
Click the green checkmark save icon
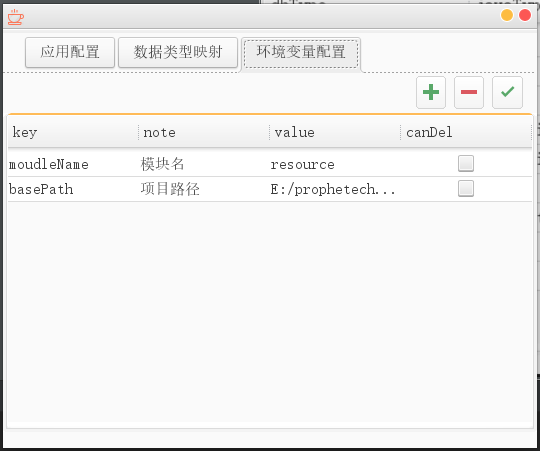pos(507,92)
